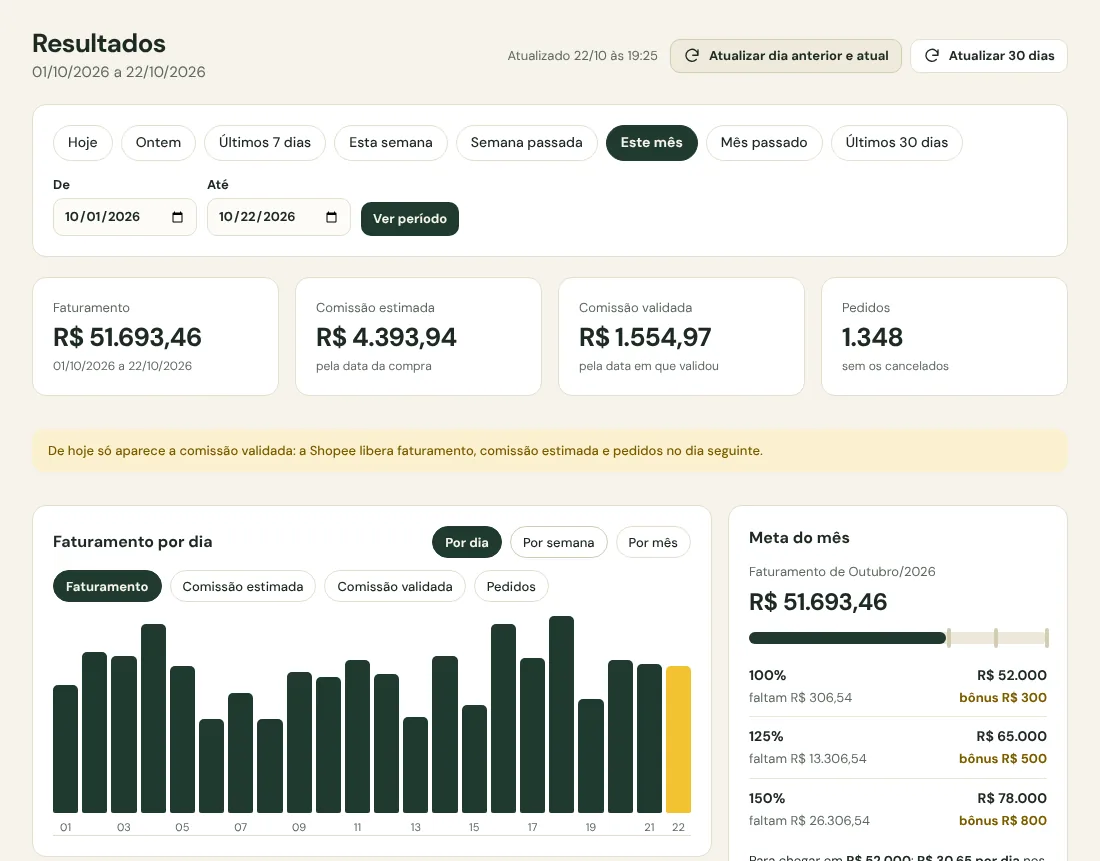Switch the chart to Por dia view
The height and width of the screenshot is (861, 1100).
(x=467, y=542)
